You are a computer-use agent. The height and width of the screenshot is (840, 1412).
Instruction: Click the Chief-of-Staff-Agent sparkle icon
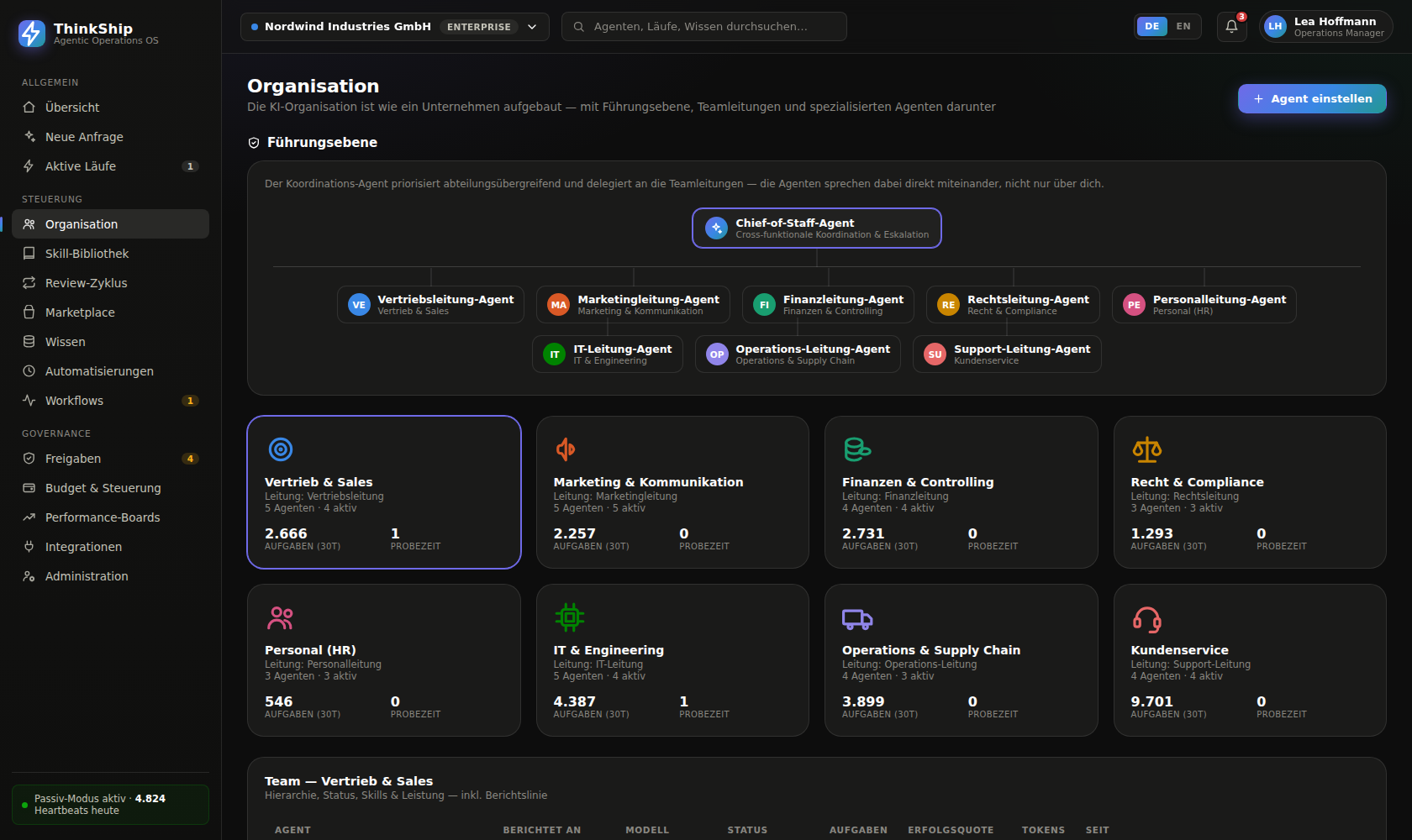tap(716, 228)
